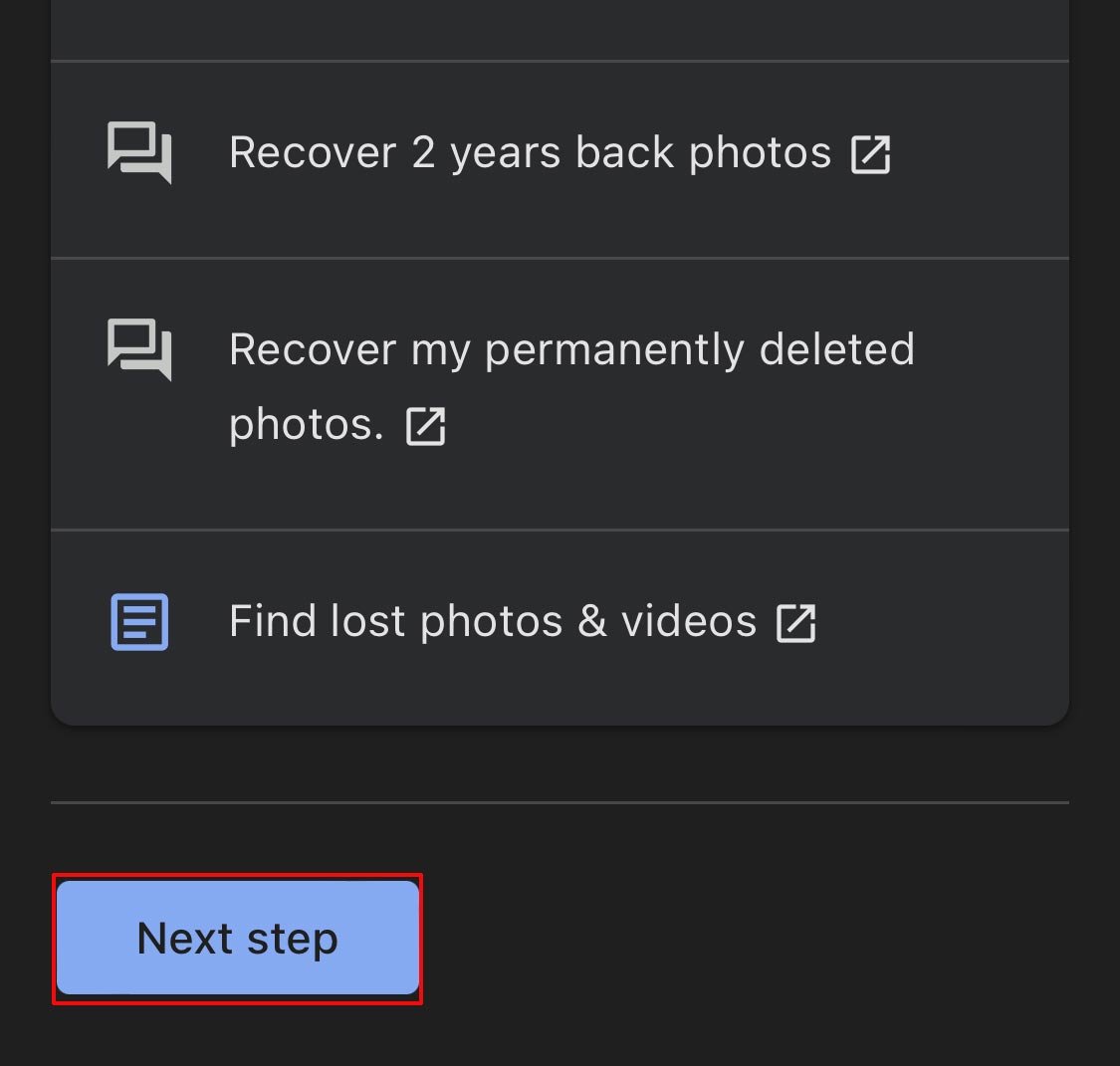Open "Recover my permanently deleted photos." thread
The width and height of the screenshot is (1120, 1066).
[560, 394]
